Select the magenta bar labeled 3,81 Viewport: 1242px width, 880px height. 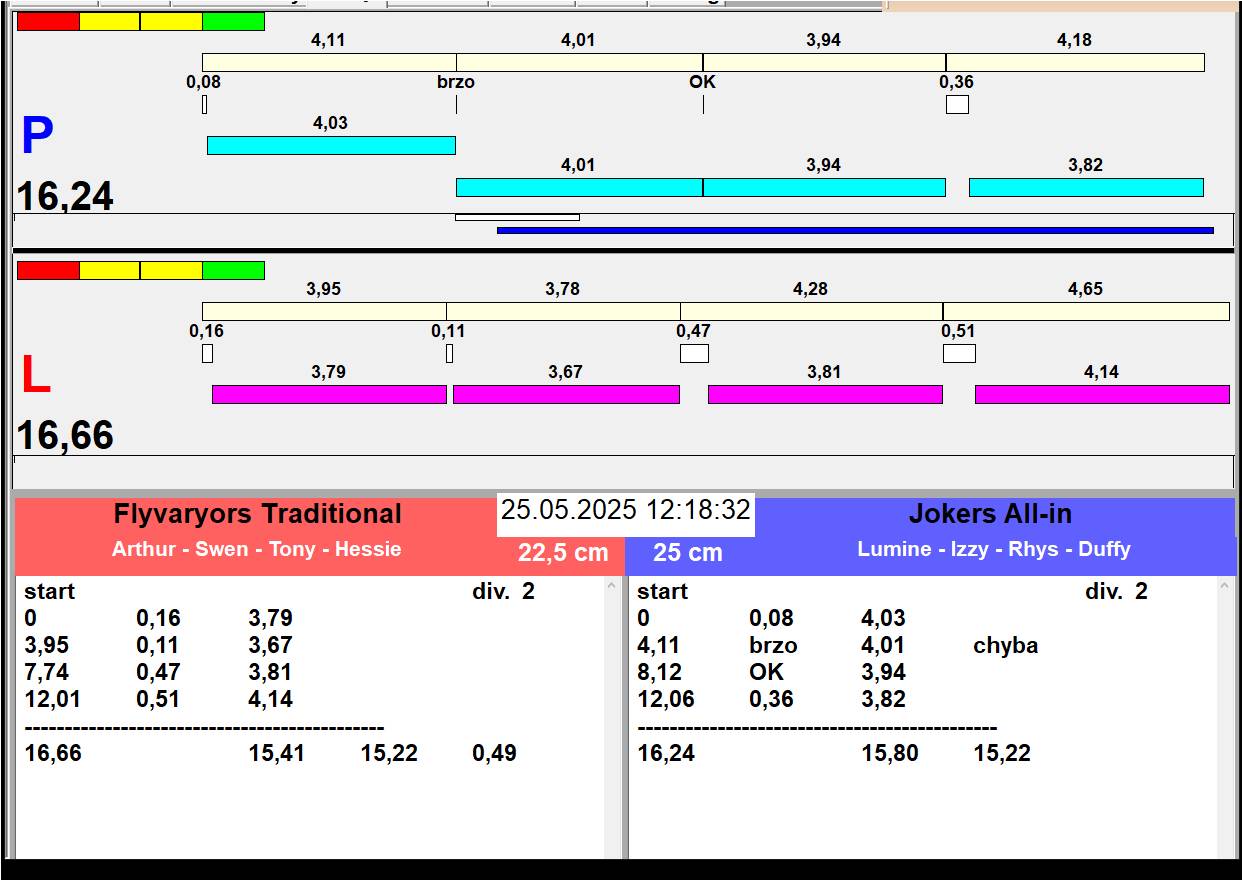[x=825, y=394]
